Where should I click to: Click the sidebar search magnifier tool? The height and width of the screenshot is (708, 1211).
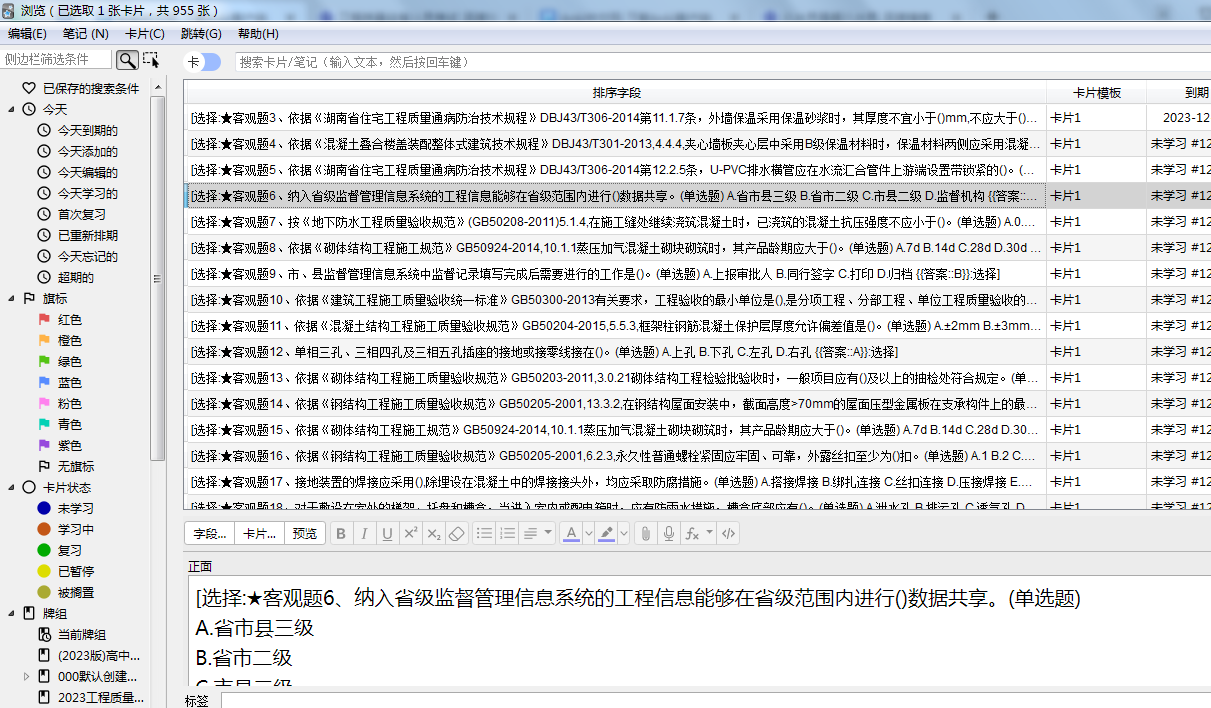(127, 60)
